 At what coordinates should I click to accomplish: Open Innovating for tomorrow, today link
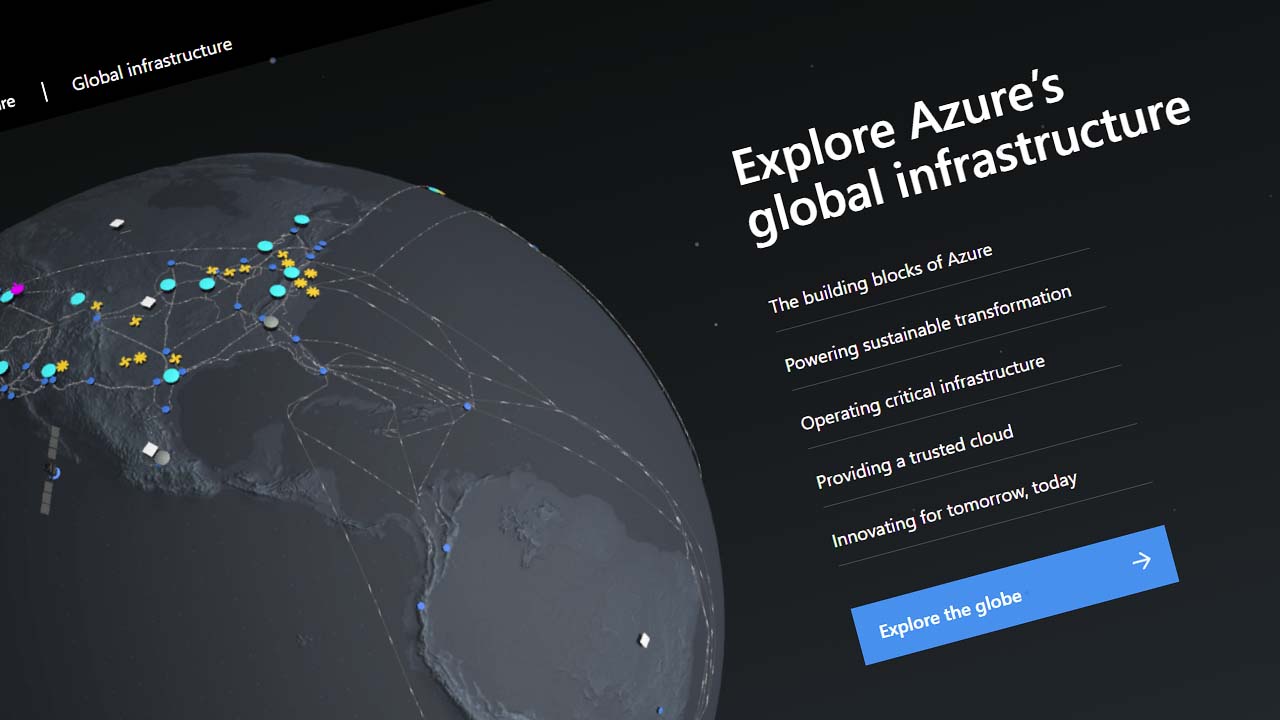coord(954,510)
